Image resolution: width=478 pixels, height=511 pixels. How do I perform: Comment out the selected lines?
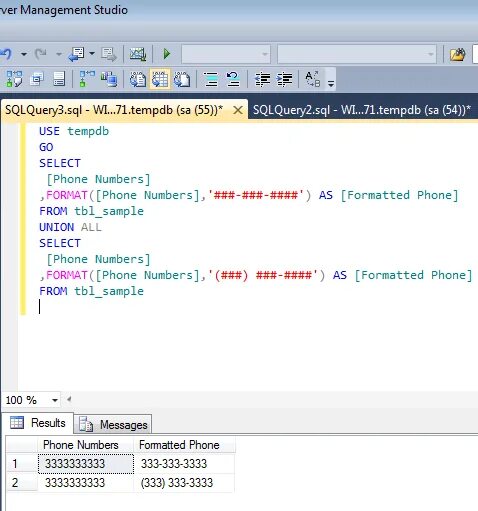[x=211, y=80]
